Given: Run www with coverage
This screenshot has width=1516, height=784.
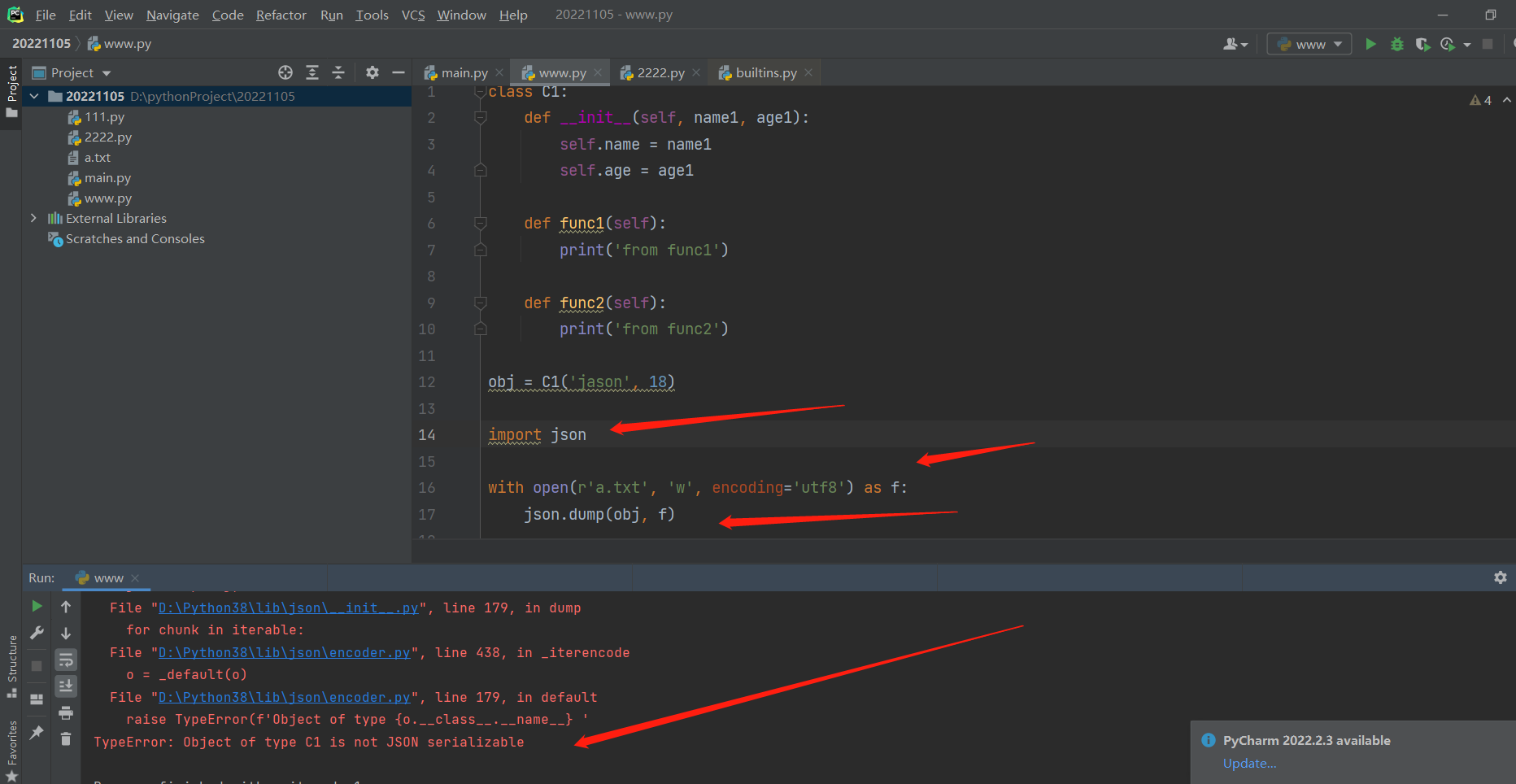Looking at the screenshot, I should (x=1422, y=44).
